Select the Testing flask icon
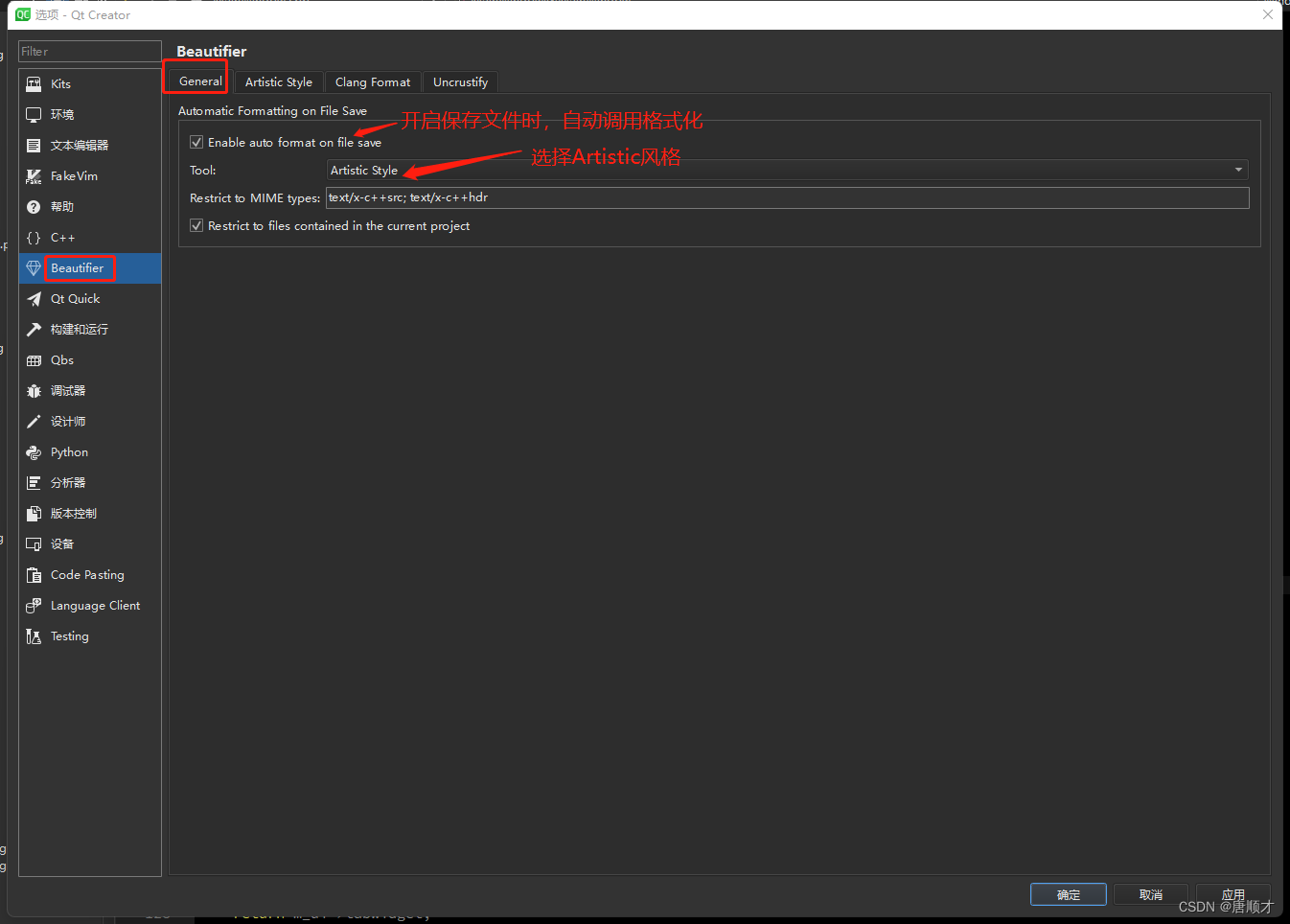 click(x=34, y=636)
